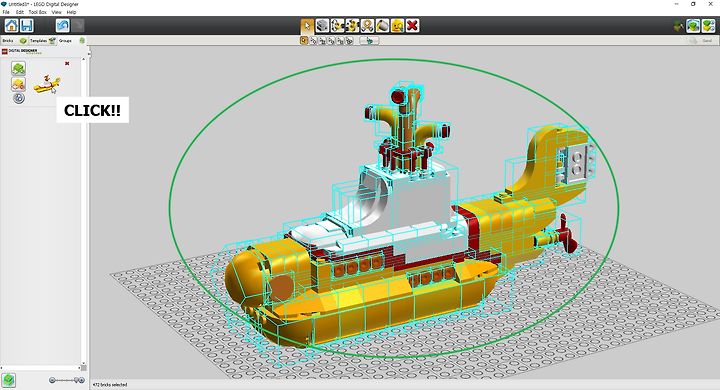Open the Help menu

(71, 12)
